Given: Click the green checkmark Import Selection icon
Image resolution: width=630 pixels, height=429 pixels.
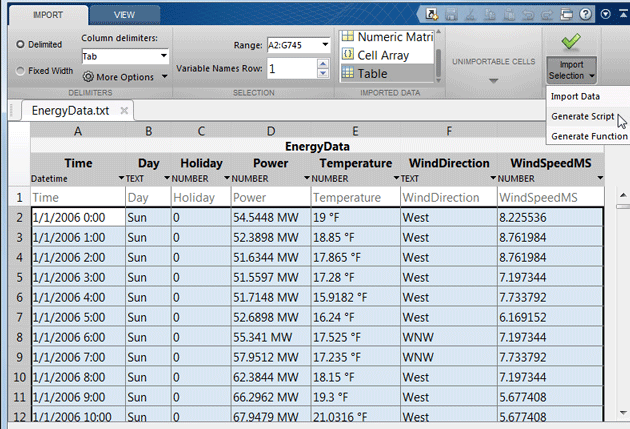Looking at the screenshot, I should coord(571,41).
